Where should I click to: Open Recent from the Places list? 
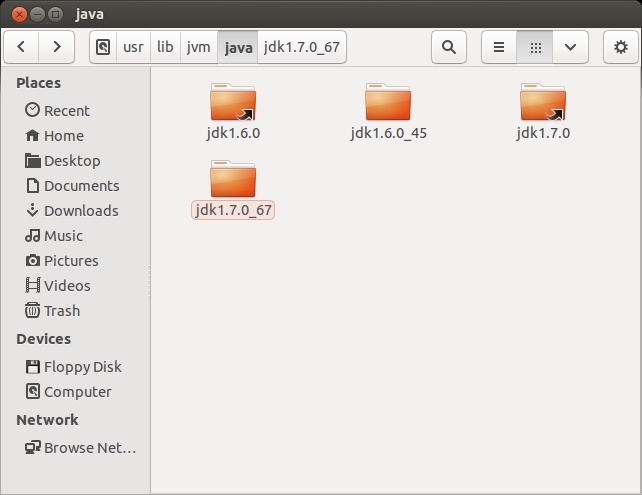click(67, 111)
